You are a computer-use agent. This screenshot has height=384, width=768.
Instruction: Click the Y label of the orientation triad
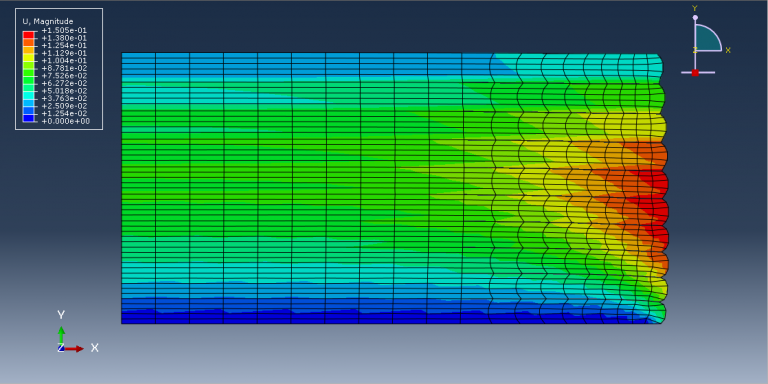point(61,315)
